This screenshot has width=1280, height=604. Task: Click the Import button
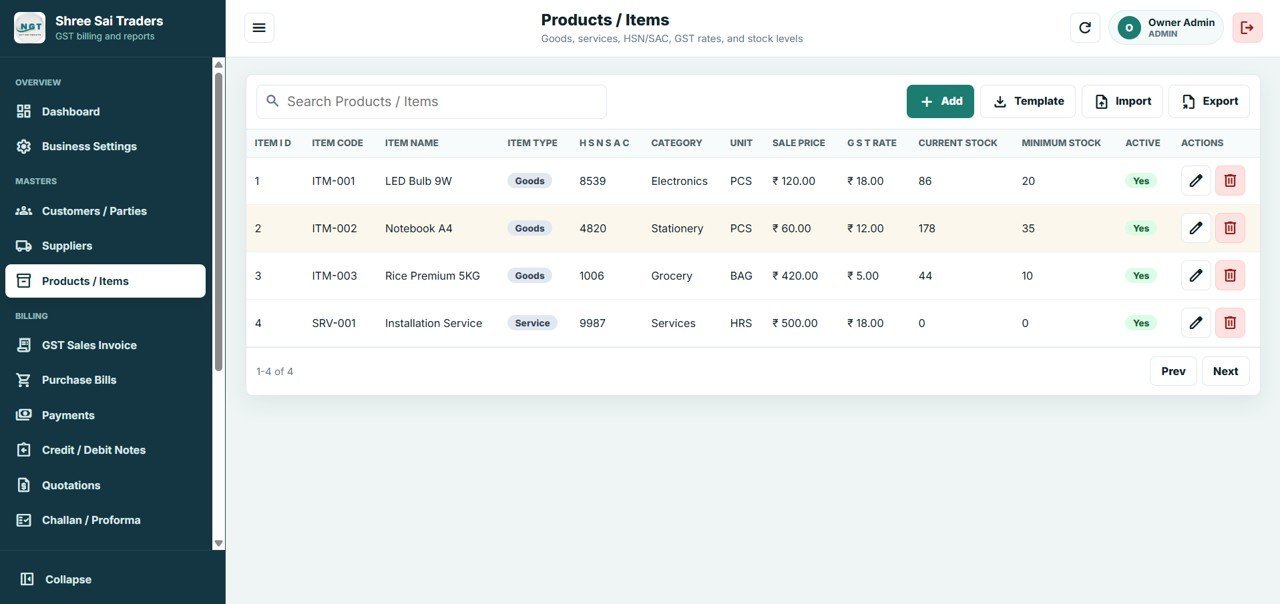(x=1122, y=101)
